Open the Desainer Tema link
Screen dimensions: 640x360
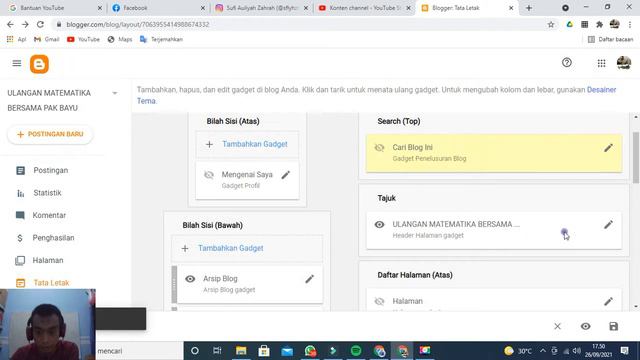(601, 90)
